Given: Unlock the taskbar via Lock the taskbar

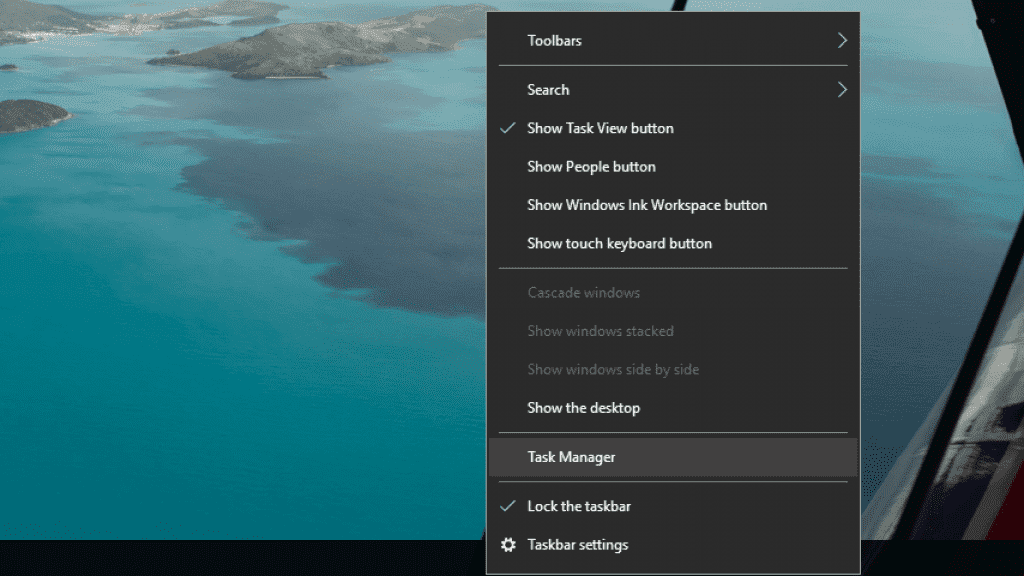Looking at the screenshot, I should click(x=579, y=506).
